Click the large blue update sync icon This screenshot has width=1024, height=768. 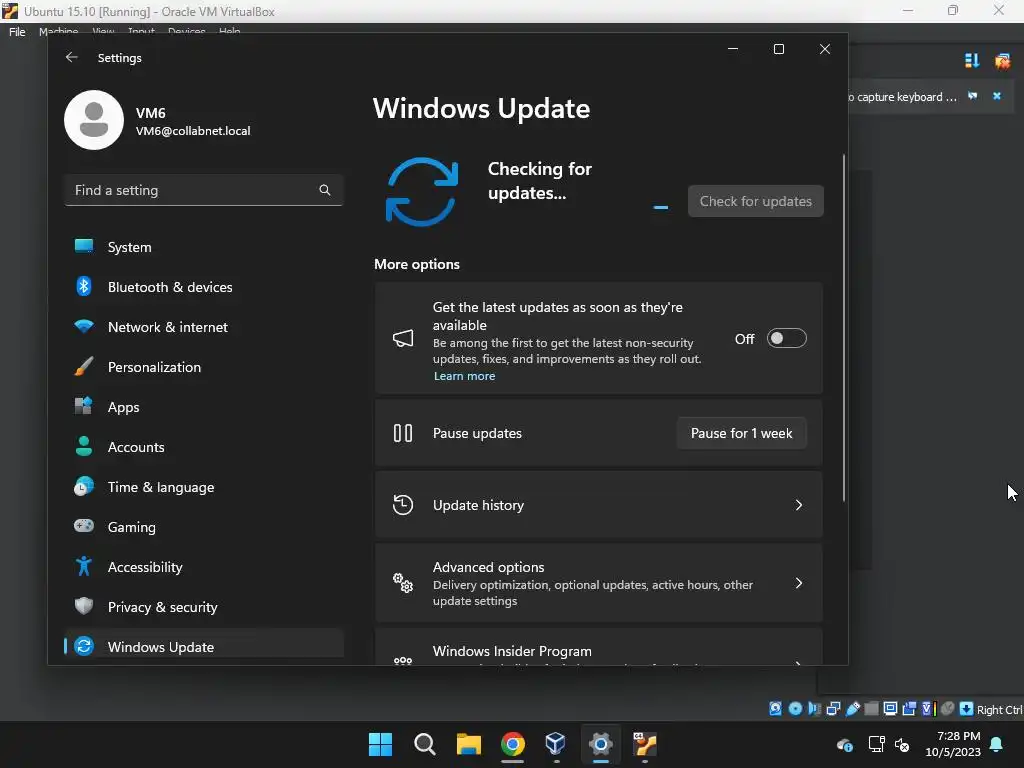click(x=422, y=192)
